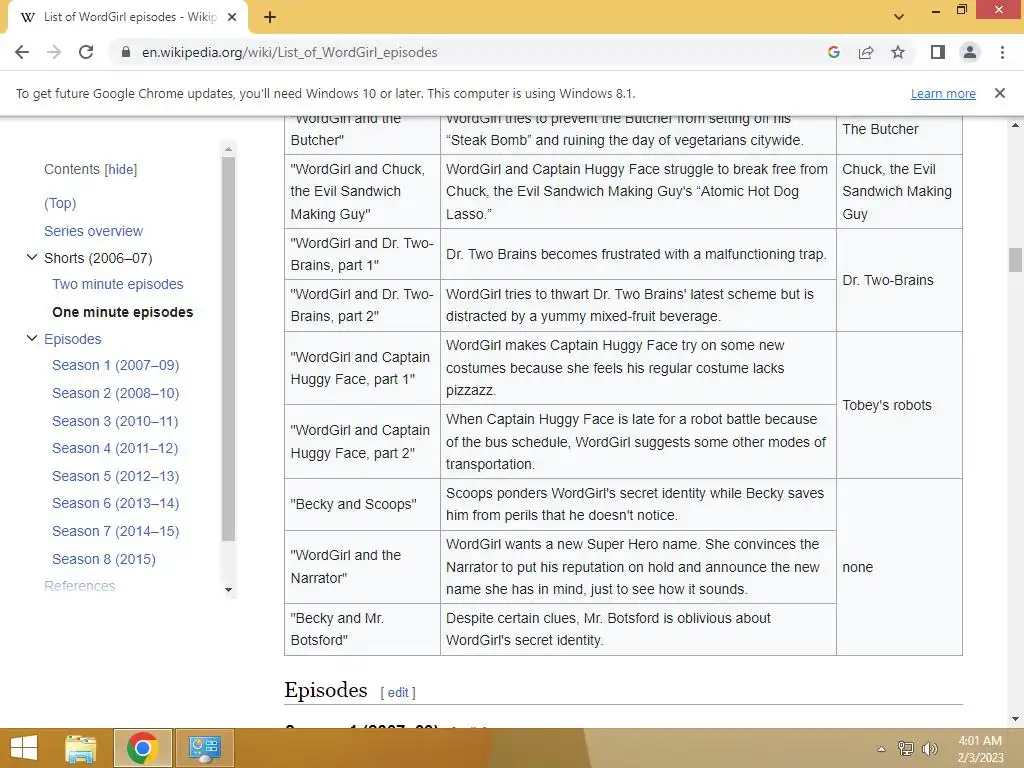Click the page scroll-up arrow
The height and width of the screenshot is (768, 1024).
pyautogui.click(x=1015, y=125)
